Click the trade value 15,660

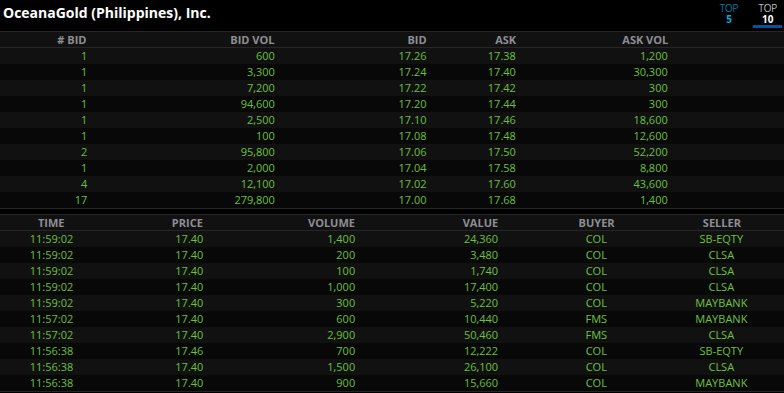pos(480,383)
